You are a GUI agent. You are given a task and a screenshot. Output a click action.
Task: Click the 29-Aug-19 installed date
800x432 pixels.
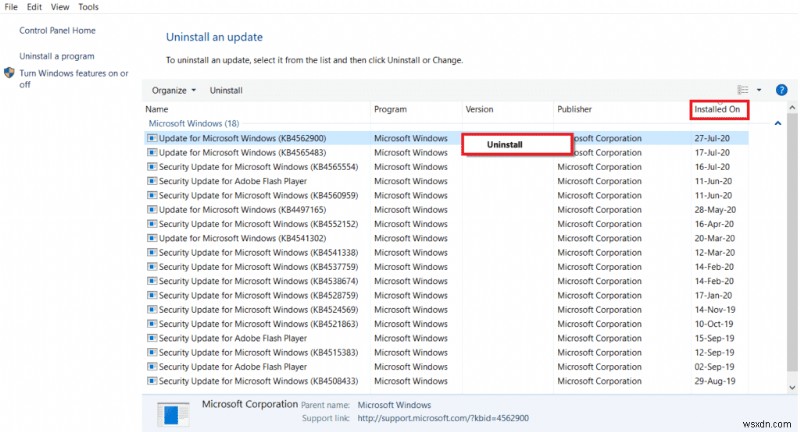click(714, 381)
